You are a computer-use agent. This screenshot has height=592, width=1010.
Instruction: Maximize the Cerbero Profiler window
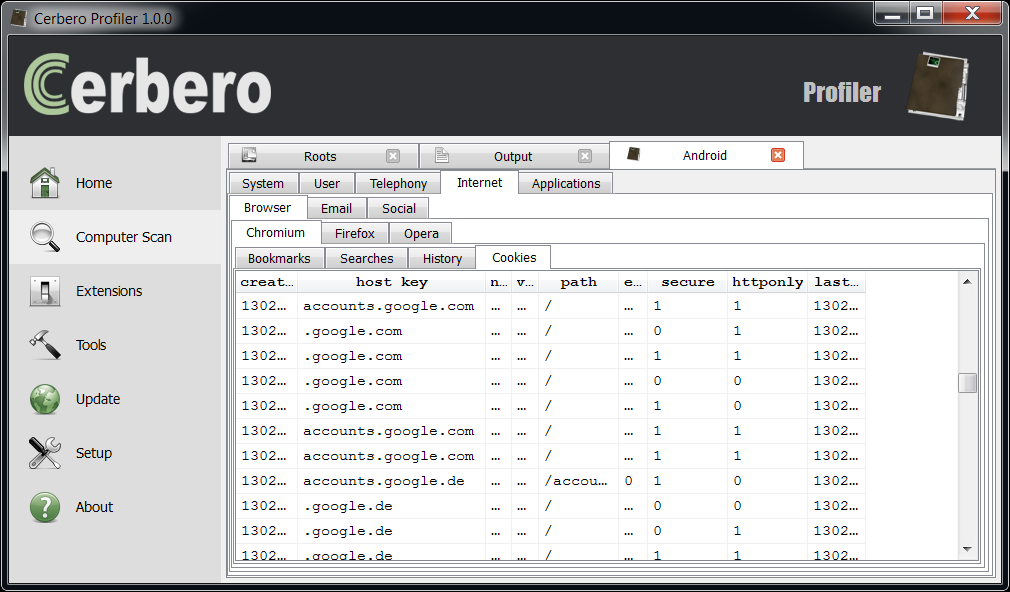pyautogui.click(x=925, y=14)
